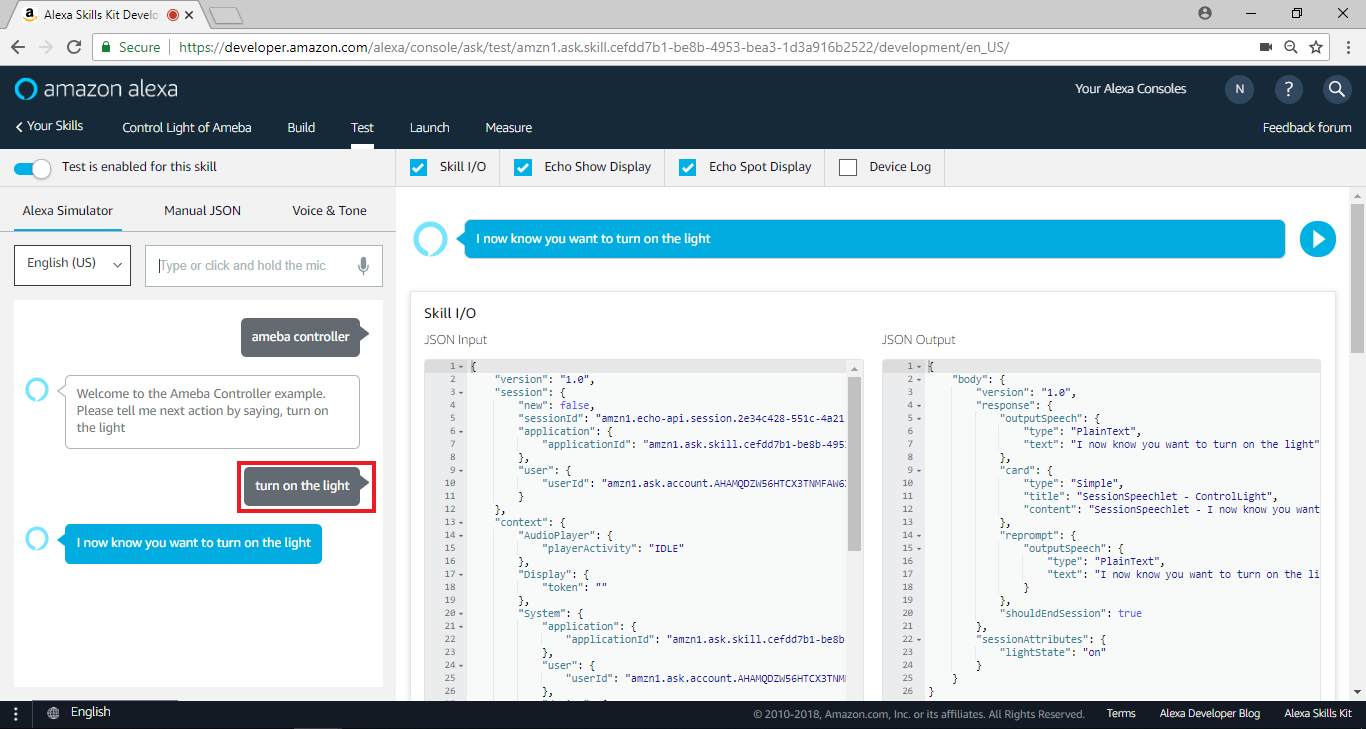Click the shouldEndSession true line

1070,613
